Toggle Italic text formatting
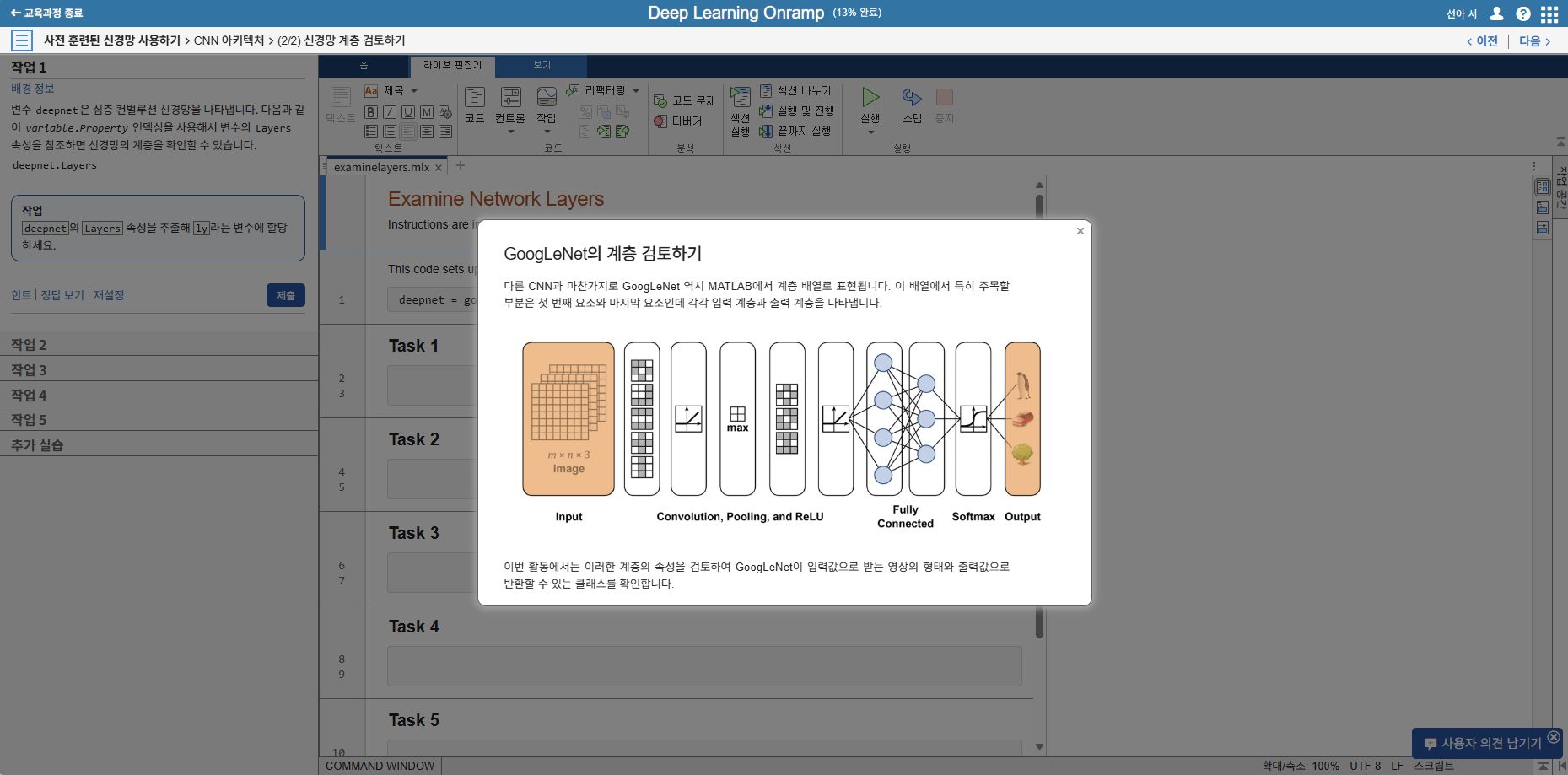This screenshot has width=1568, height=775. coord(390,112)
